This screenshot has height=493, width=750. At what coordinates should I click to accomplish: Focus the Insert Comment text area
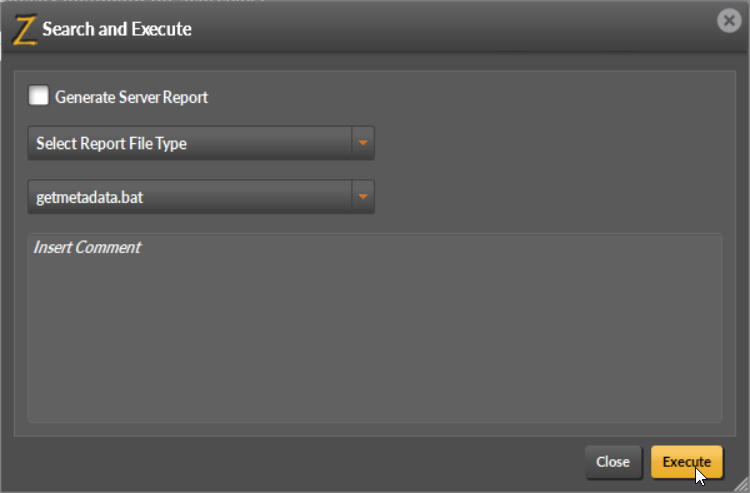375,328
